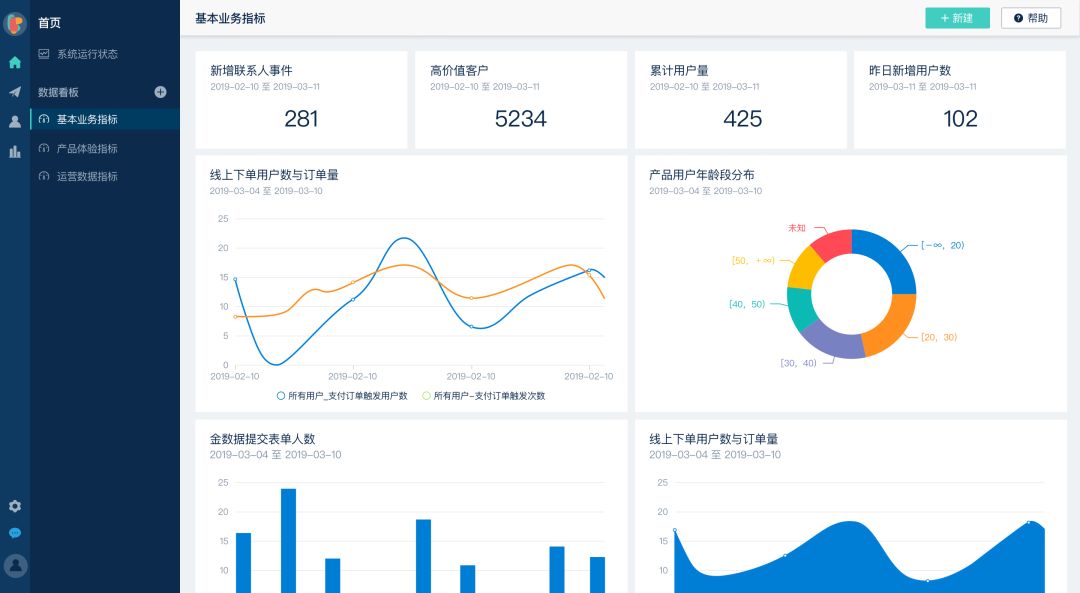Click the green 新建 button
The height and width of the screenshot is (593, 1080).
[957, 18]
